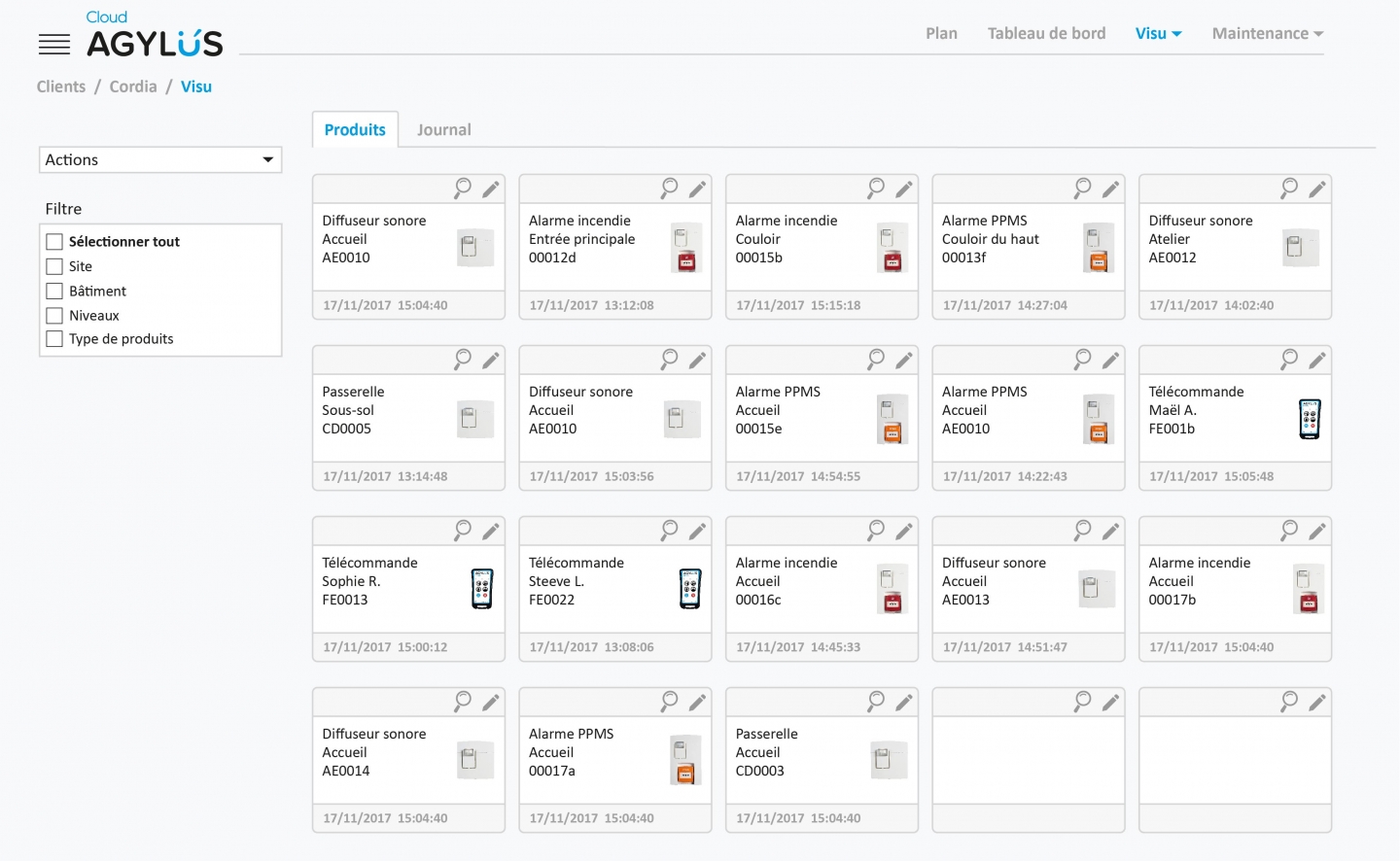Image resolution: width=1400 pixels, height=861 pixels.
Task: Click magnifier icon on Alarme incendie Entrée principale card
Action: [670, 188]
